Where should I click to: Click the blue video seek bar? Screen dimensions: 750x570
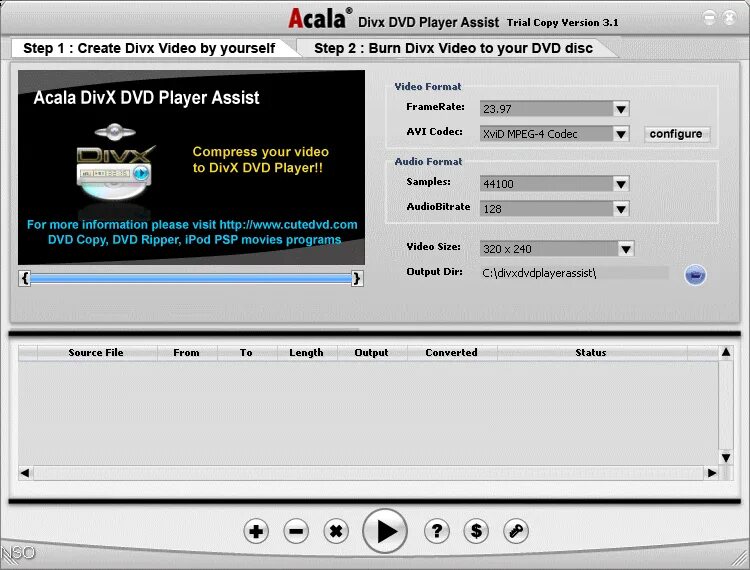click(x=191, y=278)
